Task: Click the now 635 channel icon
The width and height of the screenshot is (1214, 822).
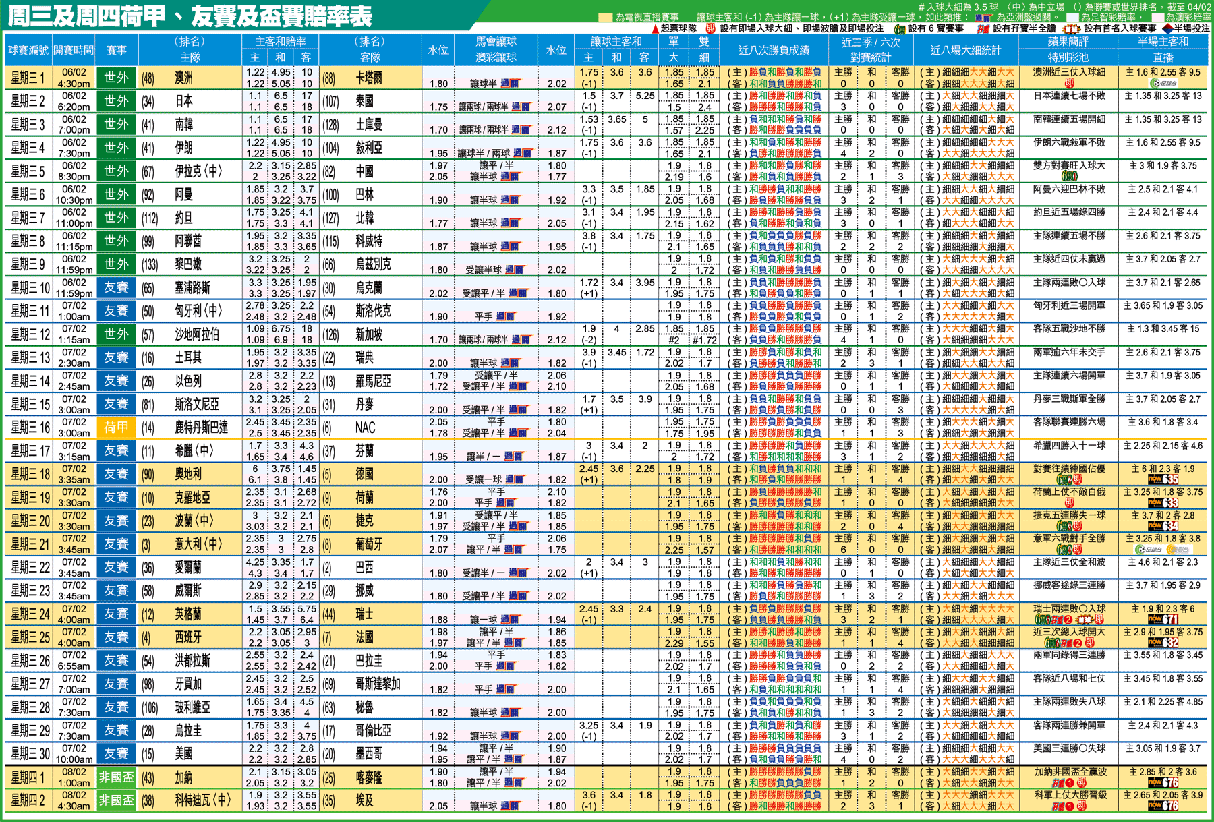Action: click(1163, 479)
